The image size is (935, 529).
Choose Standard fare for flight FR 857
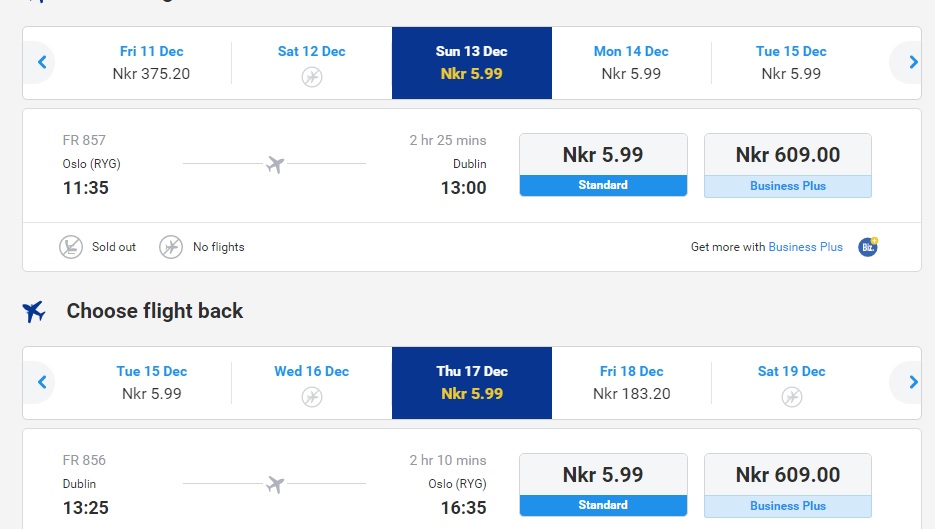pos(603,165)
